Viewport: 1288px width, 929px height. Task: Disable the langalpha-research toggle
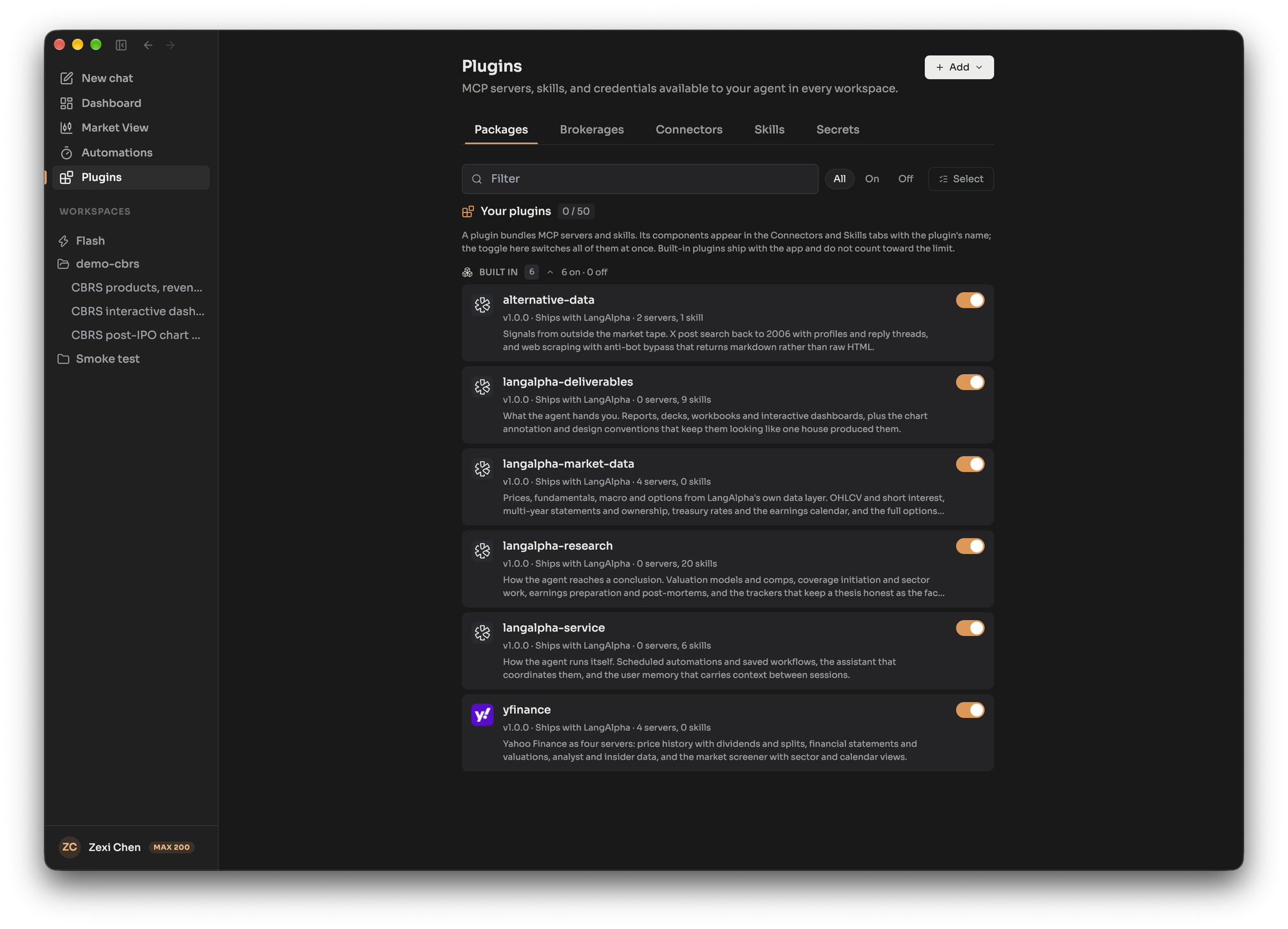[x=970, y=546]
